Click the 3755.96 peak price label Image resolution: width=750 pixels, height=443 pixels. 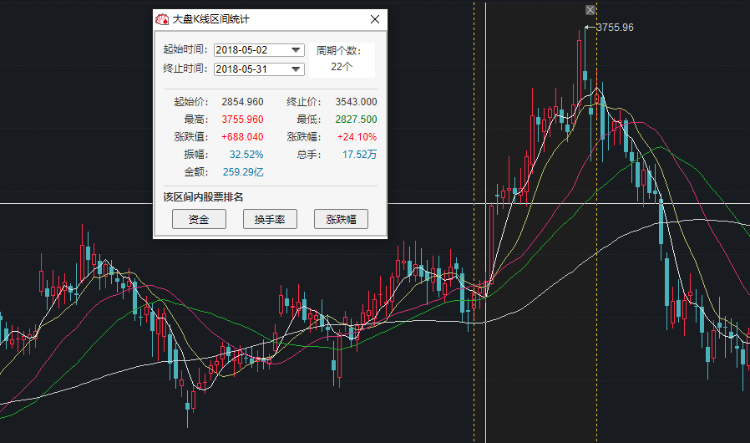[x=615, y=28]
